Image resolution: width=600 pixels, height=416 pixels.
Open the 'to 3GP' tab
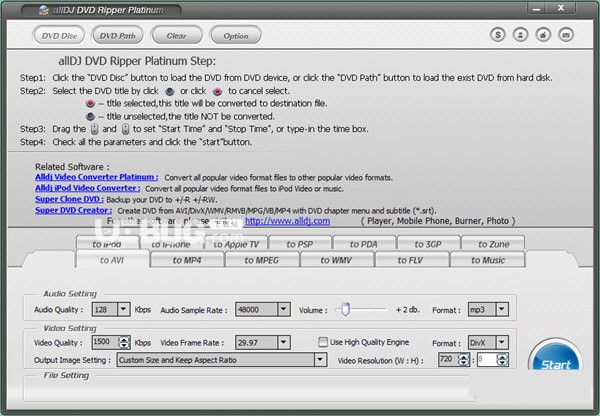pyautogui.click(x=428, y=243)
